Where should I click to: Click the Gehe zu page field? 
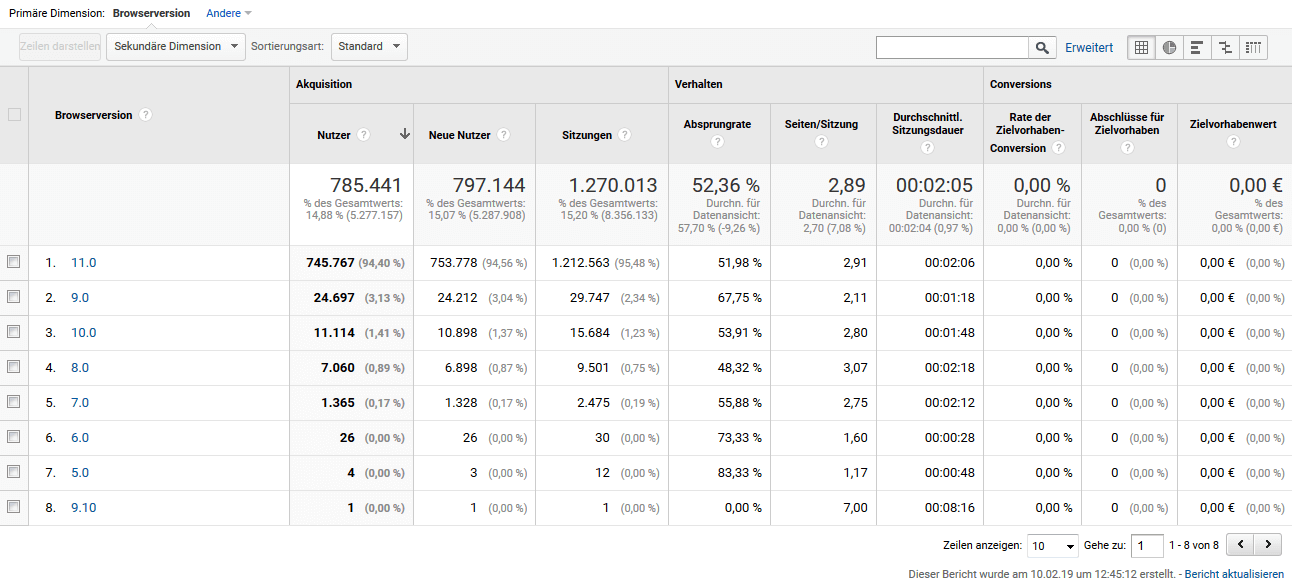[x=1146, y=546]
